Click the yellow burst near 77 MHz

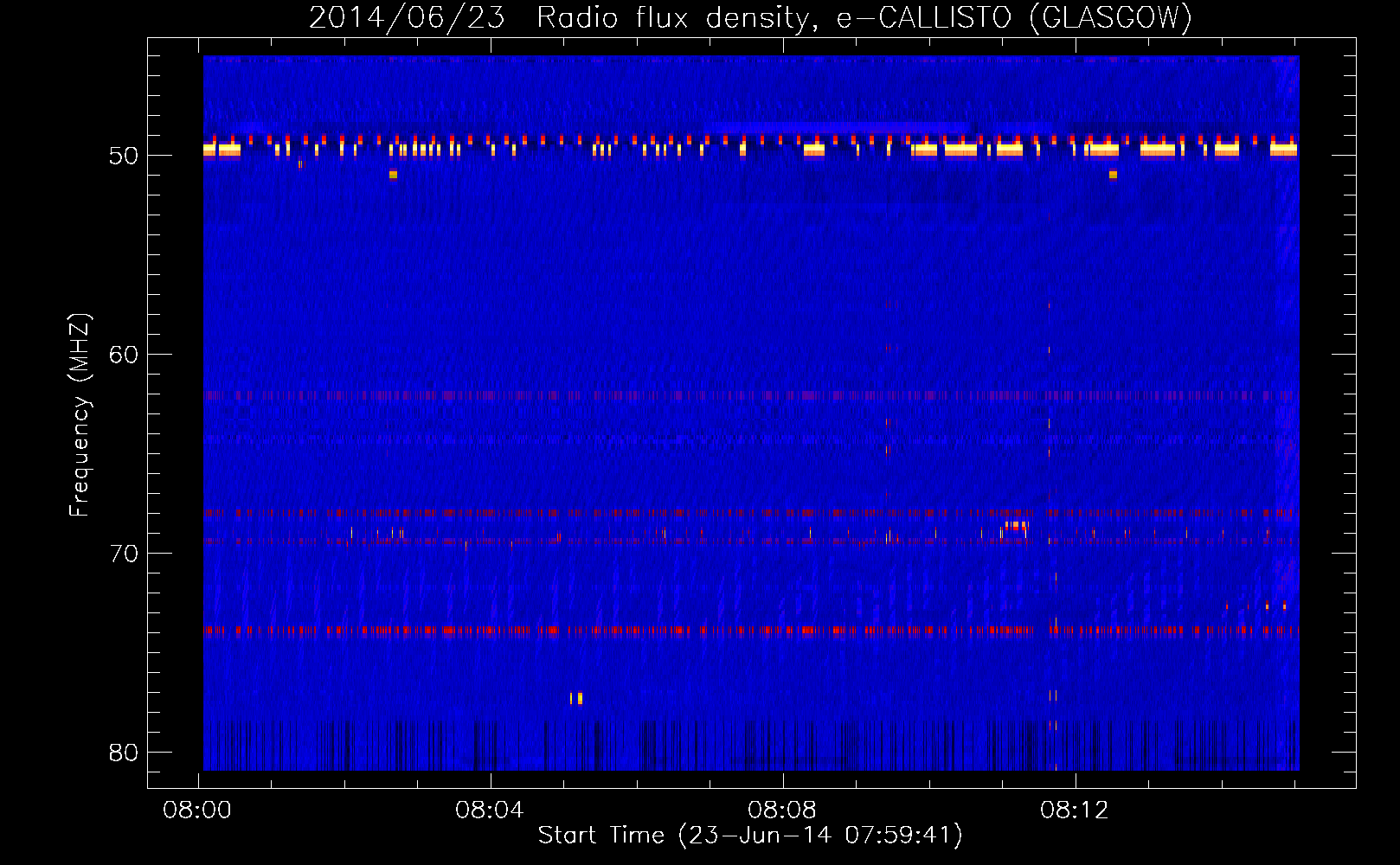pyautogui.click(x=576, y=698)
